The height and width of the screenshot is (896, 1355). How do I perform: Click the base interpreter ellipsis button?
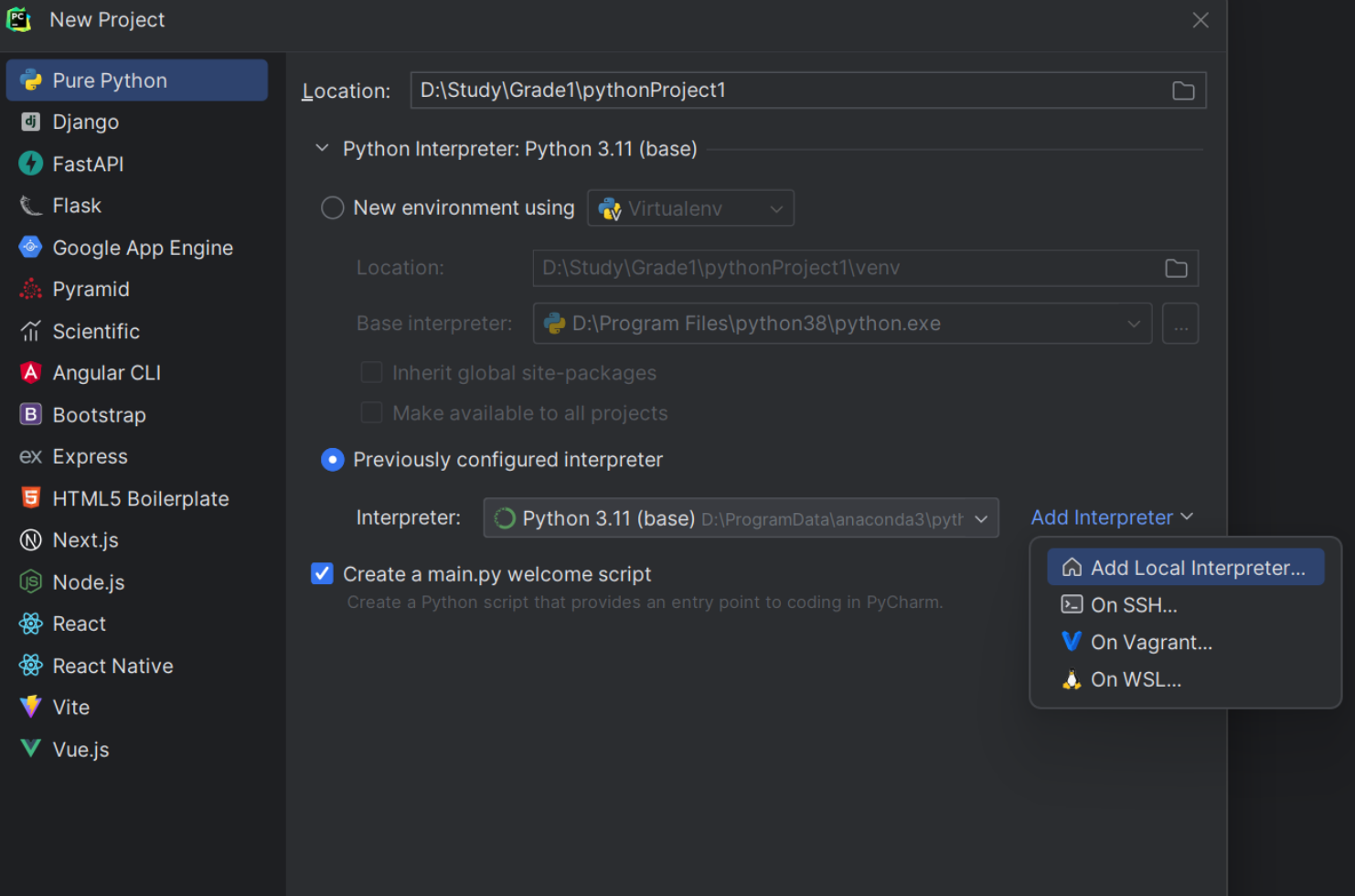[1180, 324]
